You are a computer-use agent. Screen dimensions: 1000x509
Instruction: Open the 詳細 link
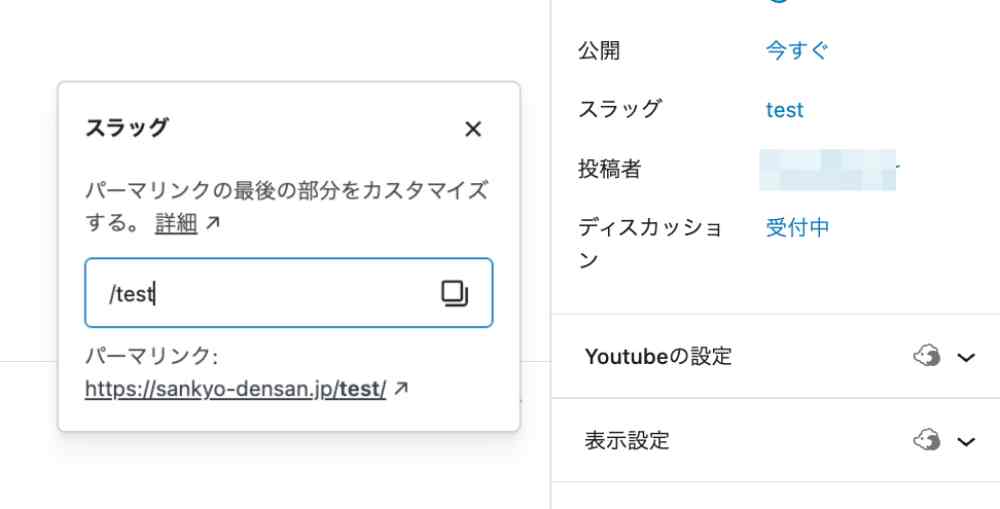tap(176, 224)
